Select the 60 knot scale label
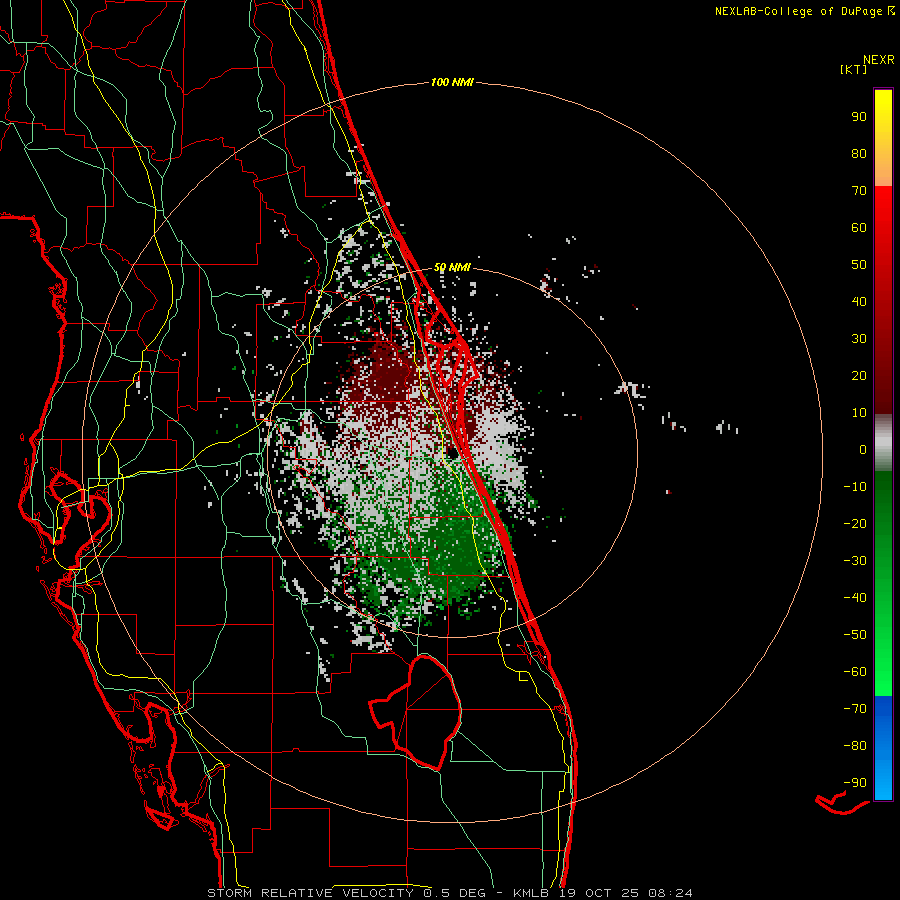The image size is (900, 900). [859, 227]
